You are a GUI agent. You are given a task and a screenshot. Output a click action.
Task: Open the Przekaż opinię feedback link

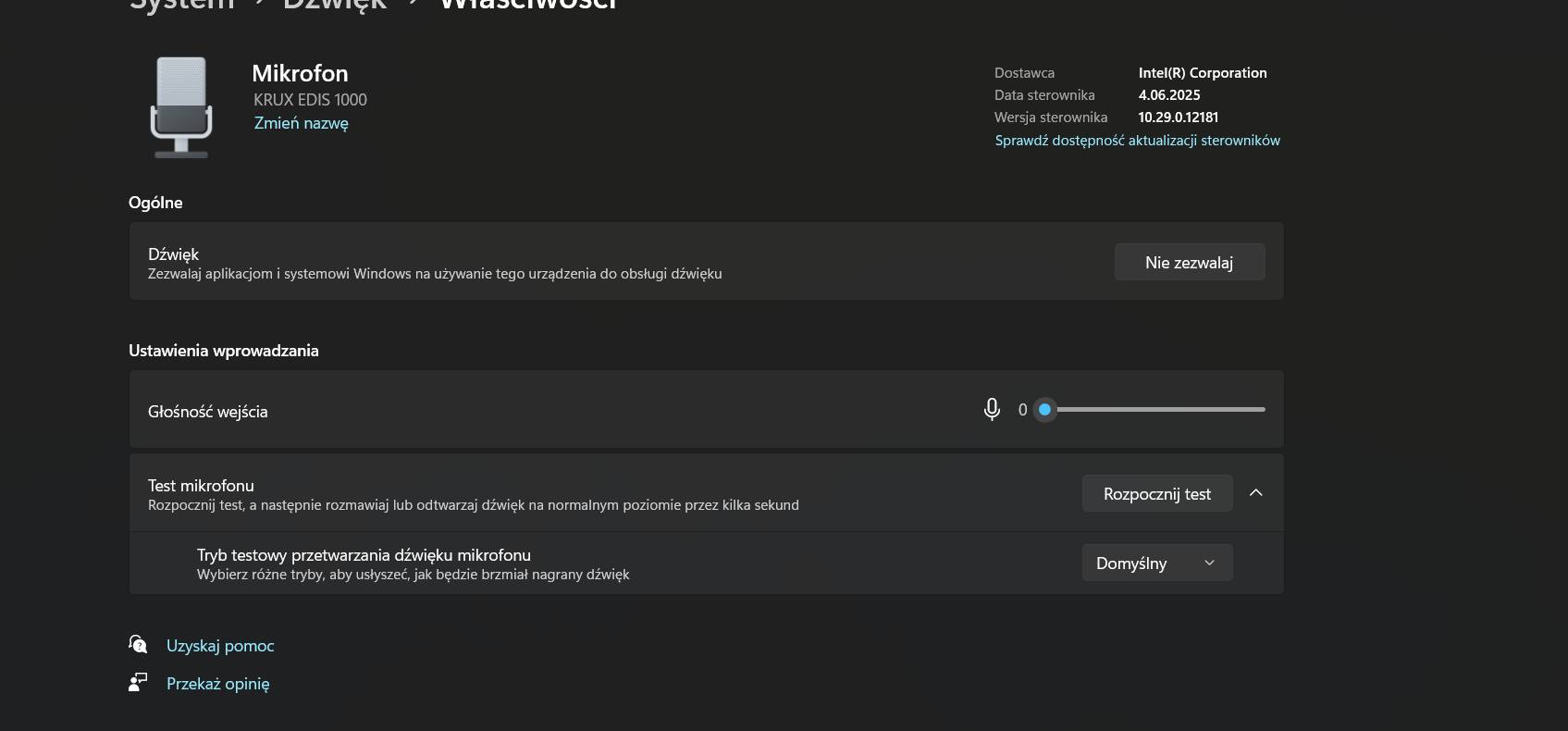pos(218,684)
